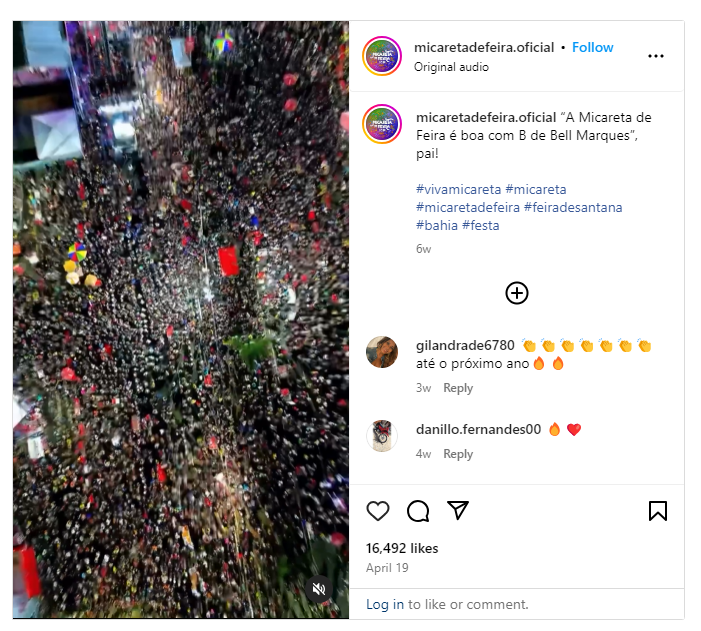This screenshot has width=701, height=631.
Task: Open the #vivamicareta hashtag
Action: tap(458, 190)
